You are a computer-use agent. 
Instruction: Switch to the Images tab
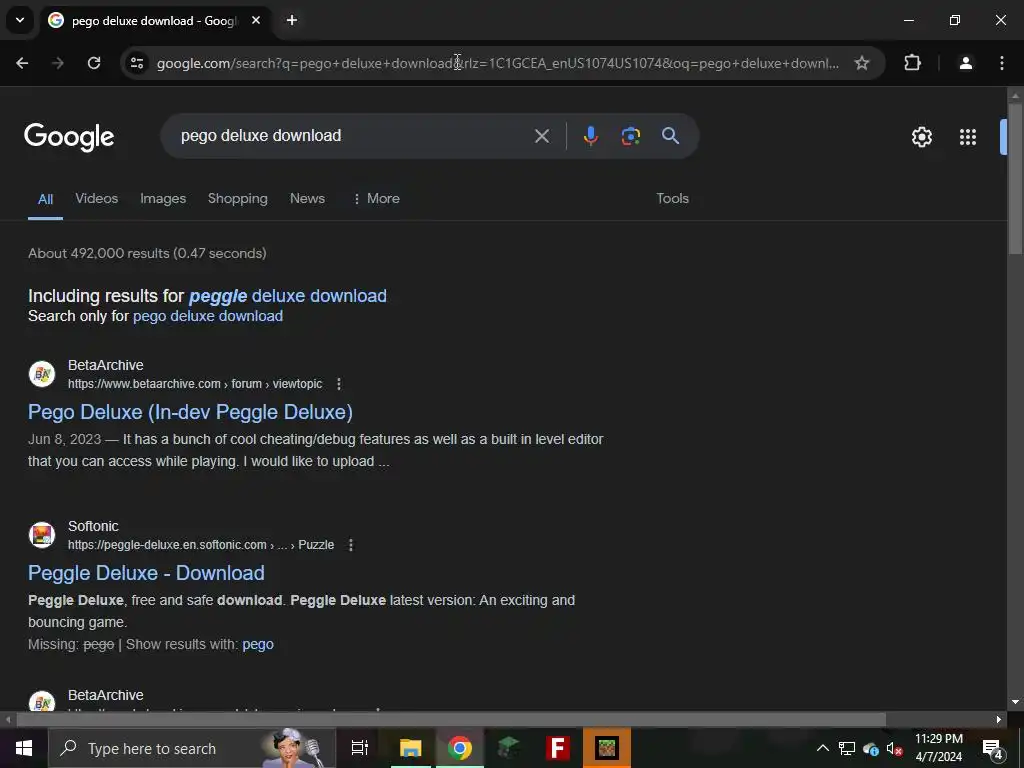163,198
